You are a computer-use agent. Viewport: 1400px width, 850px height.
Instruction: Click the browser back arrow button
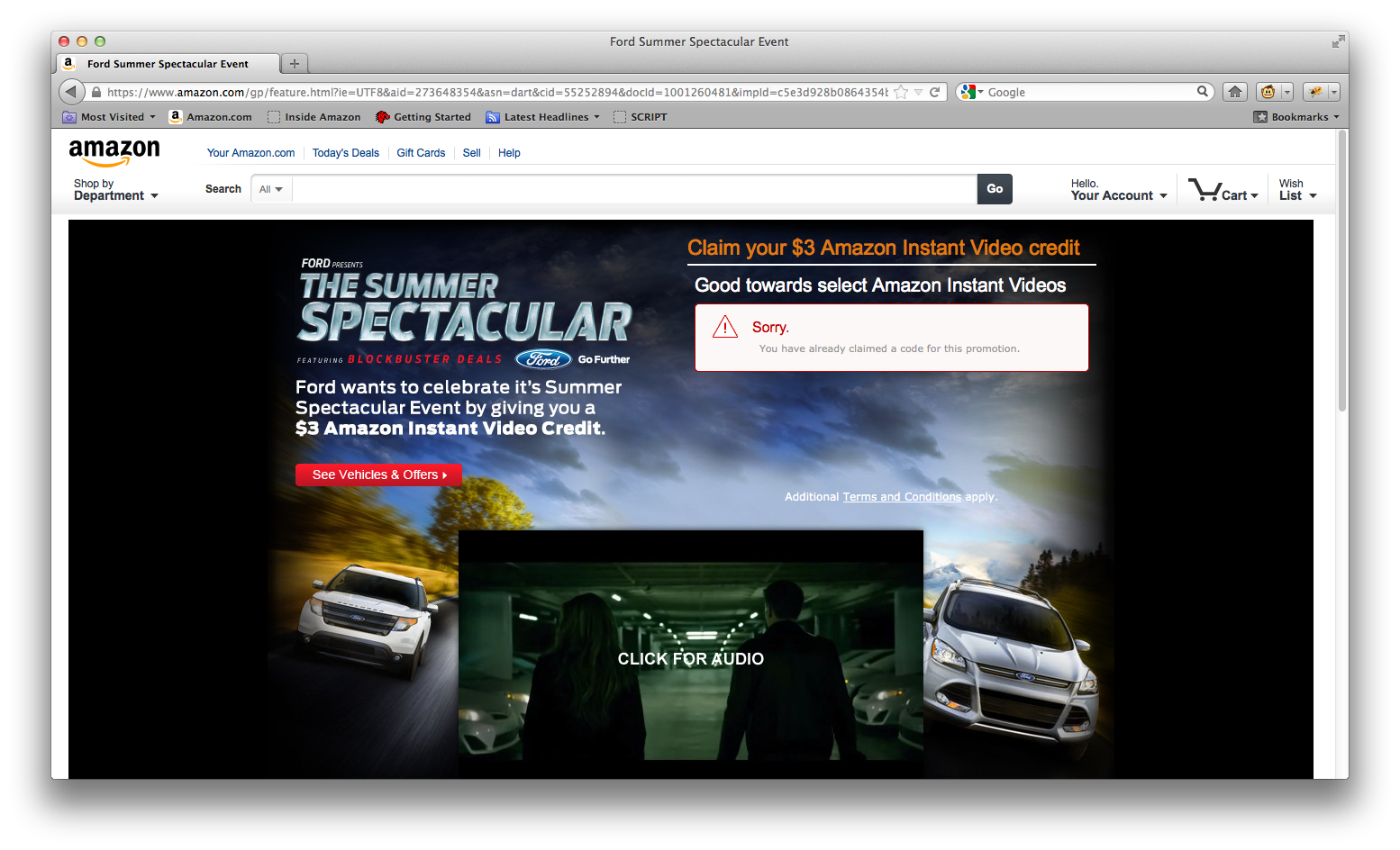point(72,92)
